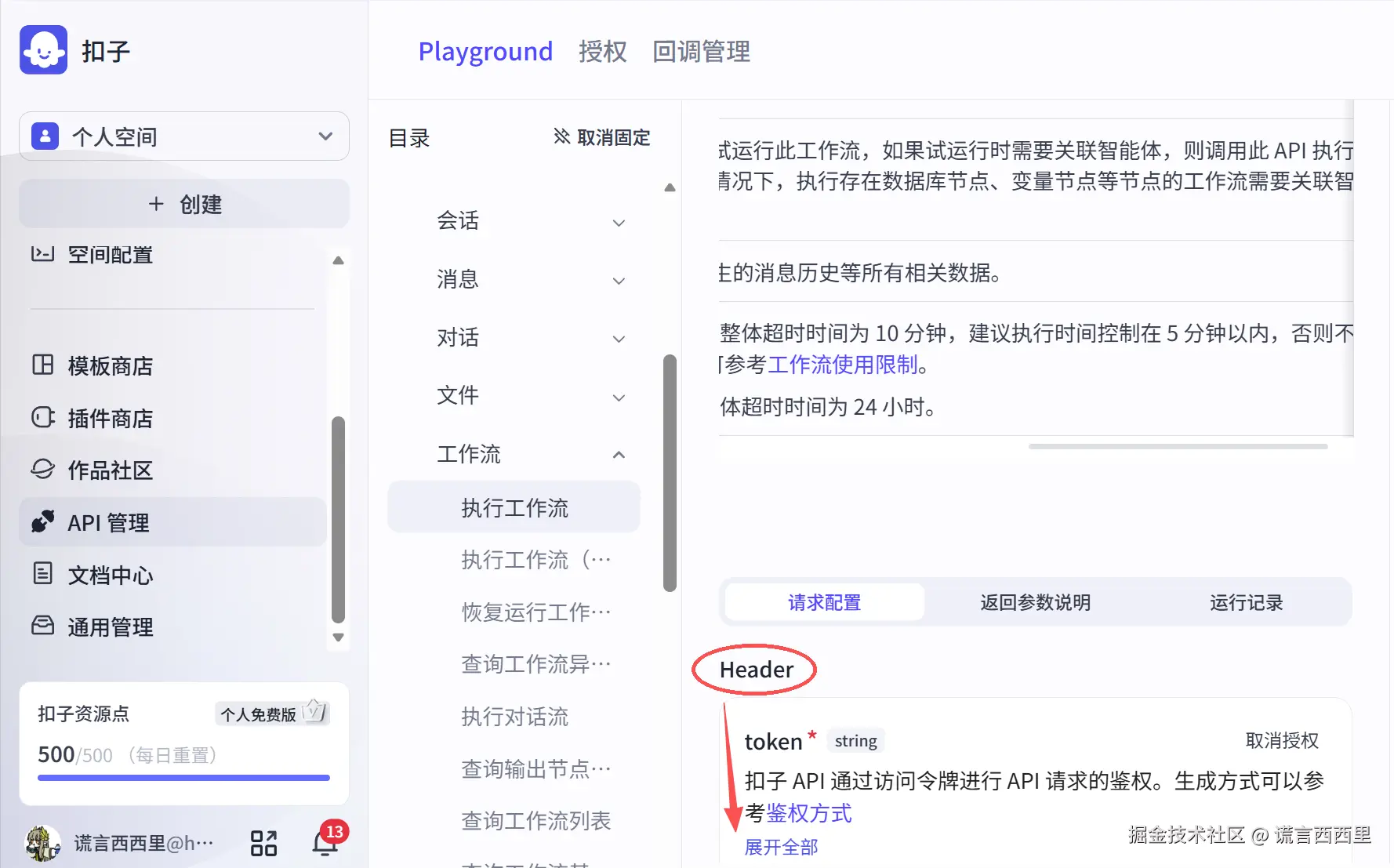Open the 个人空间 workspace dropdown

(x=184, y=136)
